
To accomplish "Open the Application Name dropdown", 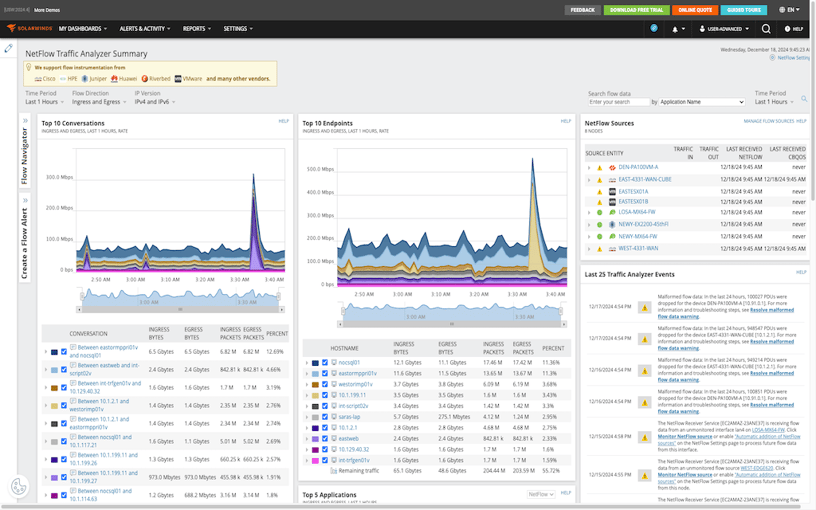I will point(702,102).
